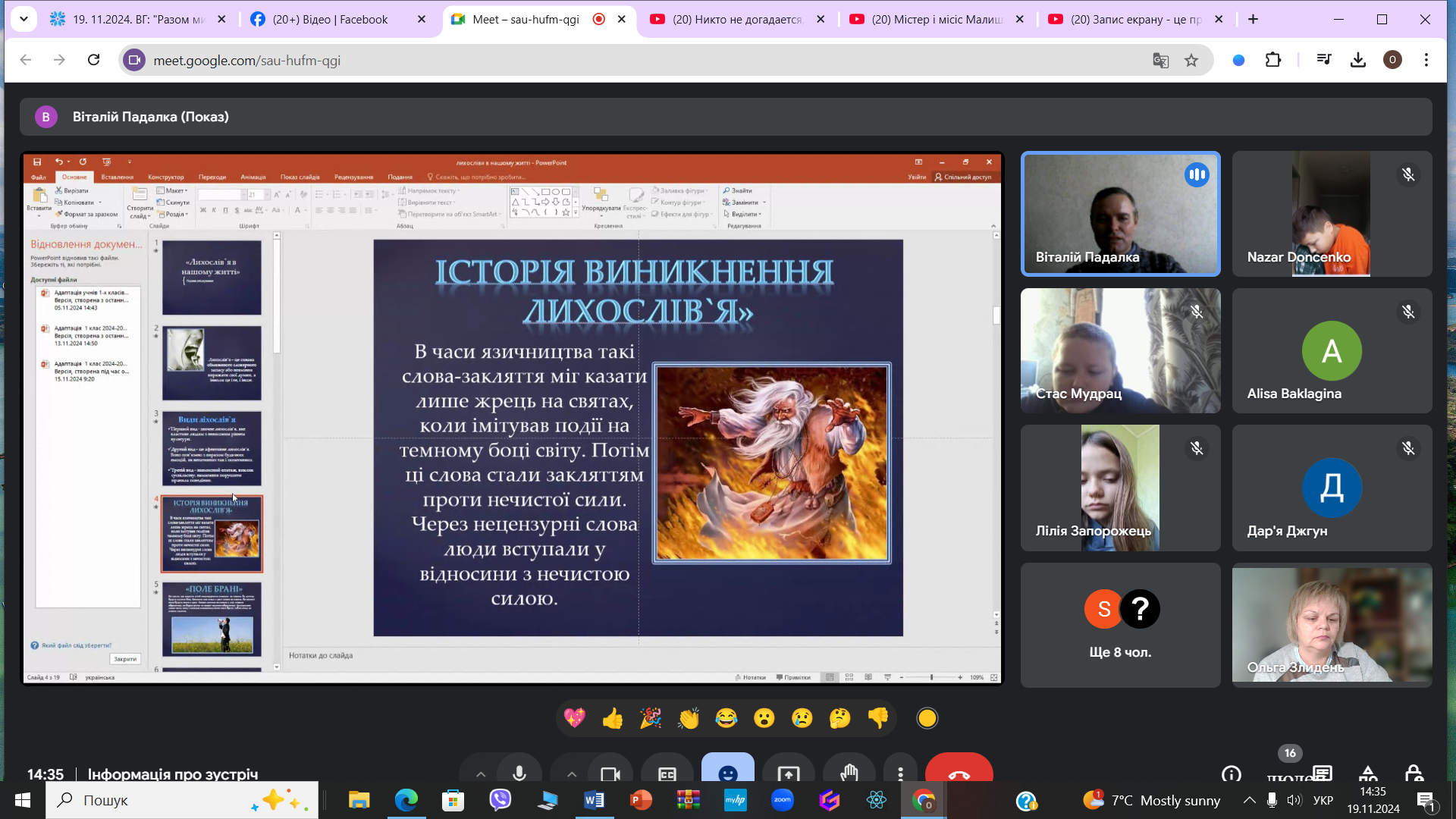
Task: Open Zoom from the taskbar
Action: click(x=782, y=800)
